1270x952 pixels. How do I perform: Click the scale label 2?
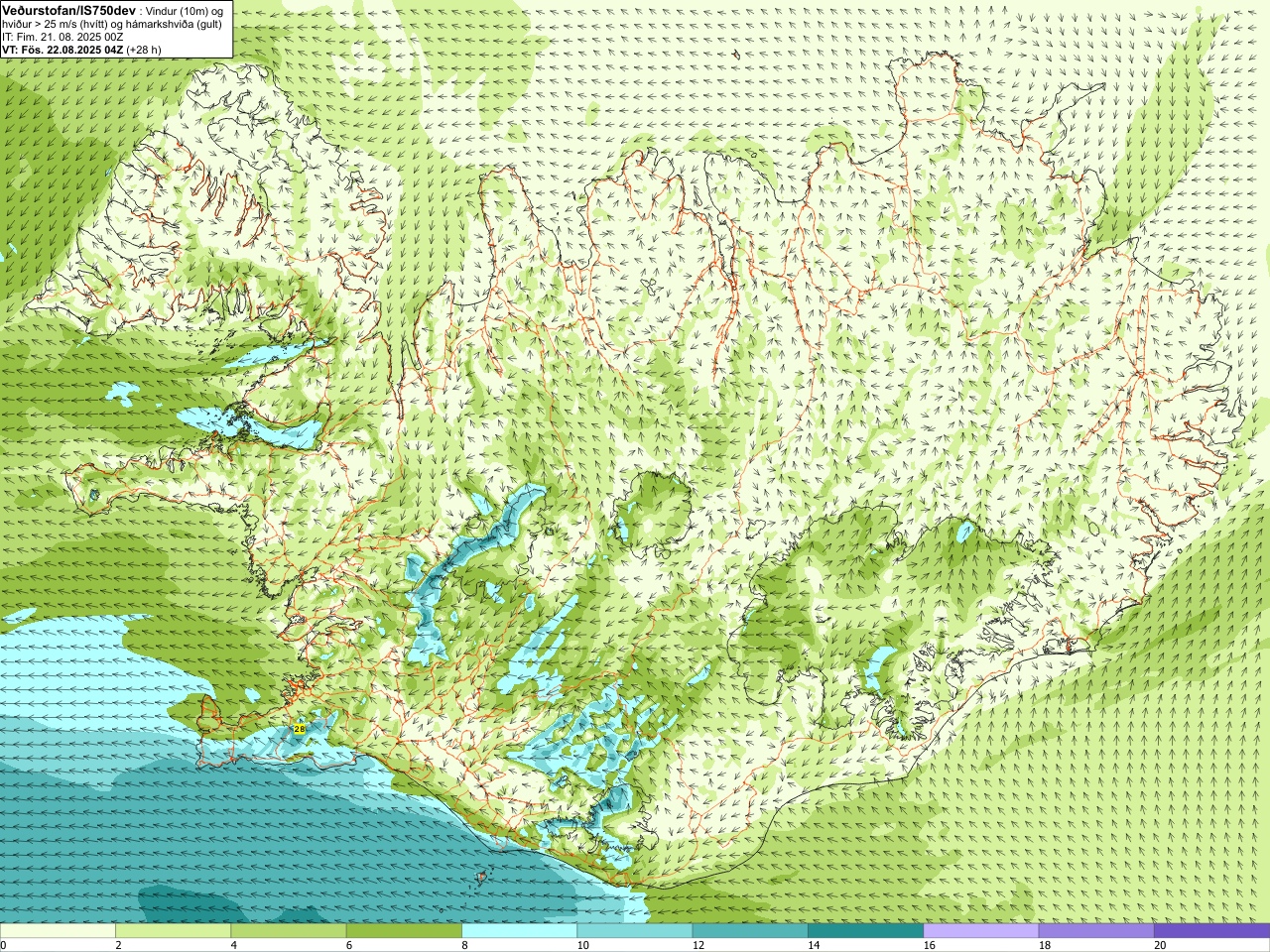(118, 945)
